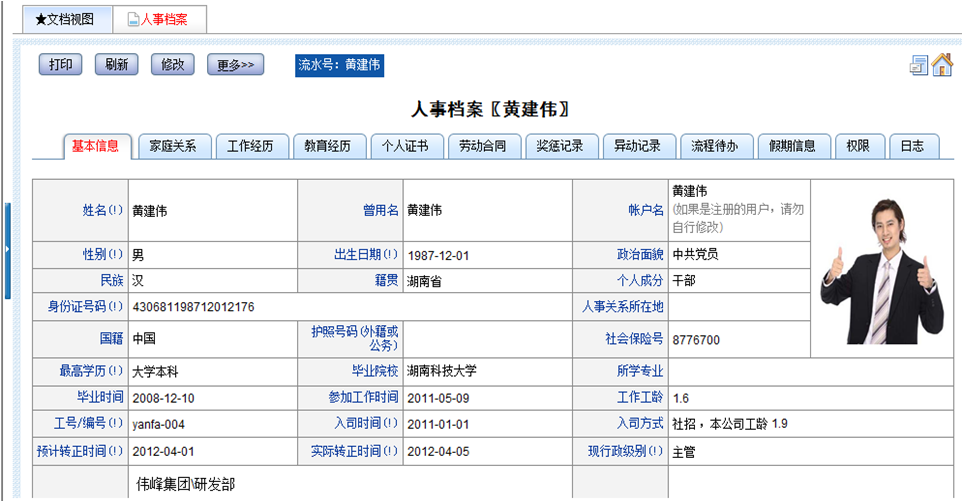The image size is (963, 502).
Task: Click the 大学本科 education value
Action: (155, 372)
